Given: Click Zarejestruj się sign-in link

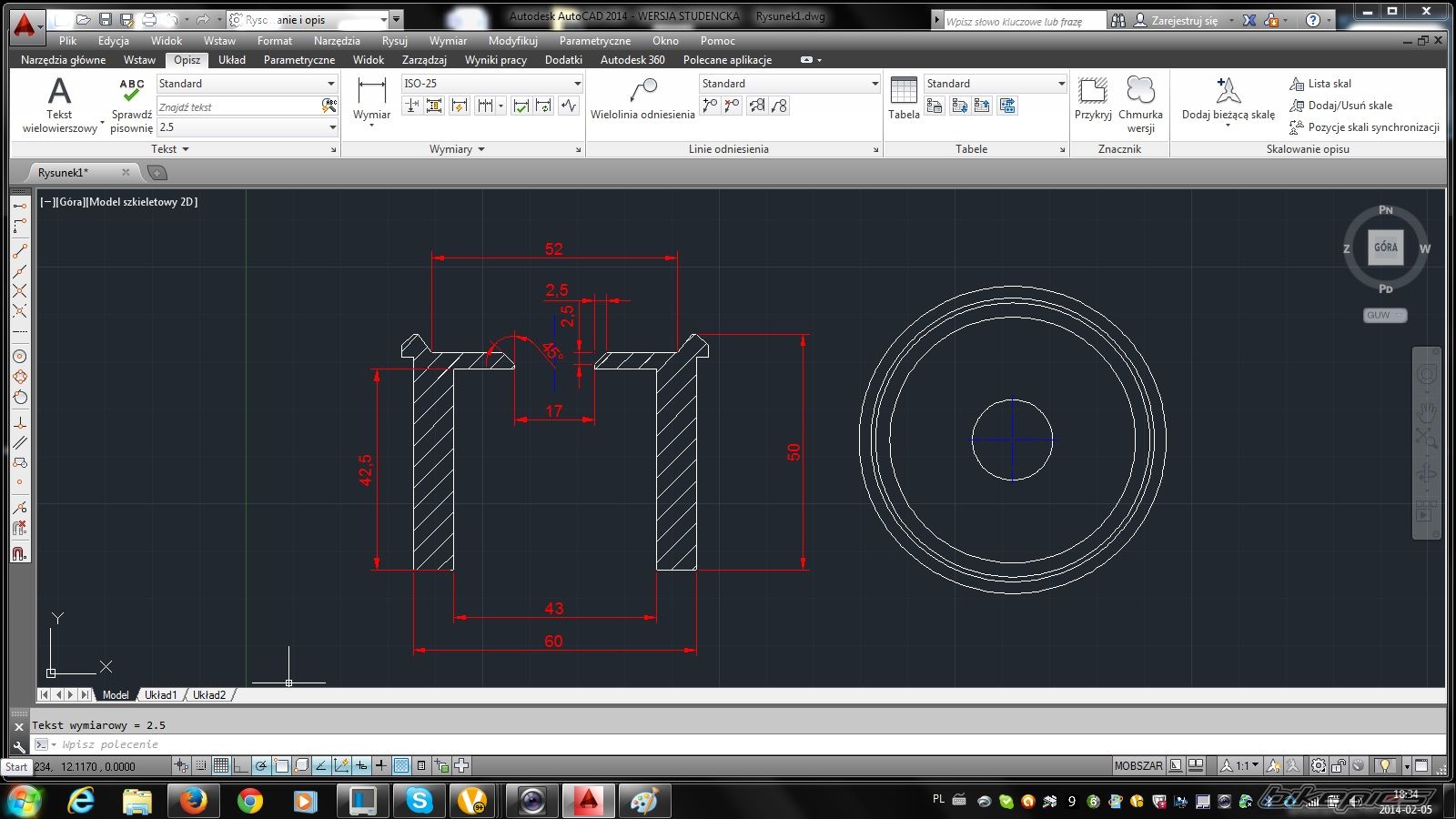Looking at the screenshot, I should 1184,20.
